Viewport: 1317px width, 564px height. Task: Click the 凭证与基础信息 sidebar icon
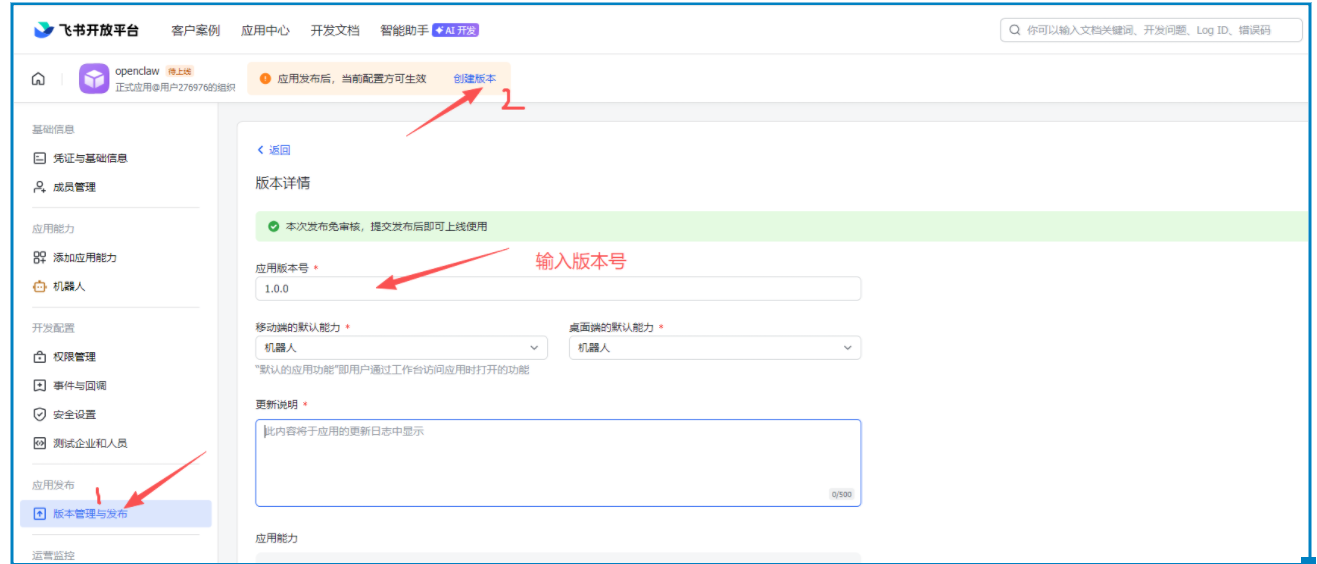pos(40,158)
